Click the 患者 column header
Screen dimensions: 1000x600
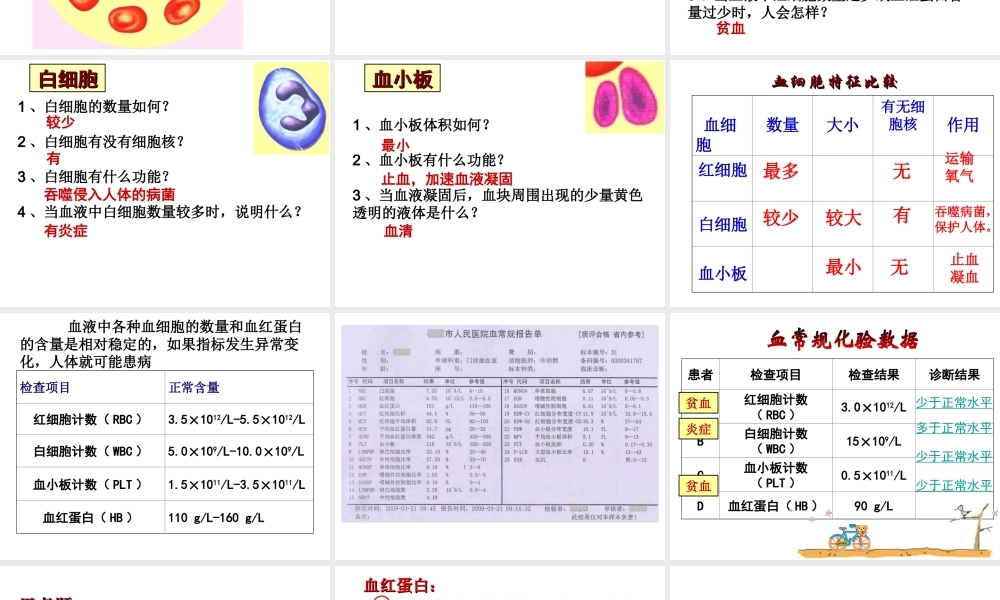click(700, 375)
